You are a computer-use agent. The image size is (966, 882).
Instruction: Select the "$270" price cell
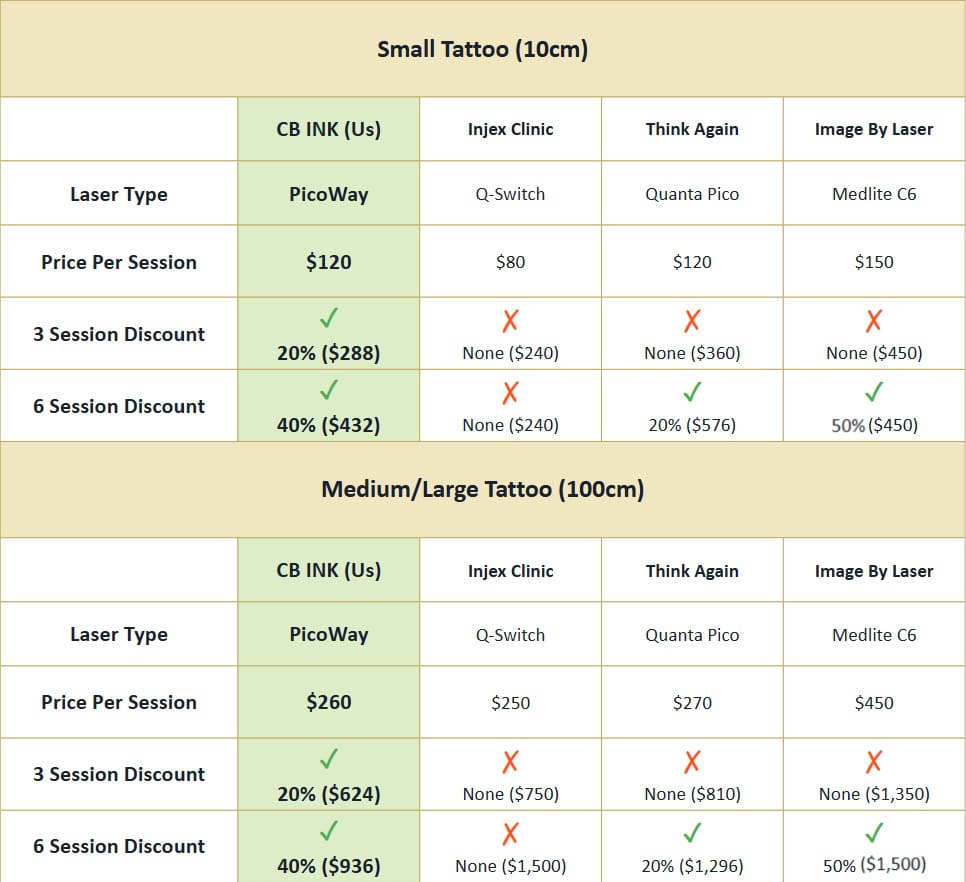(692, 703)
